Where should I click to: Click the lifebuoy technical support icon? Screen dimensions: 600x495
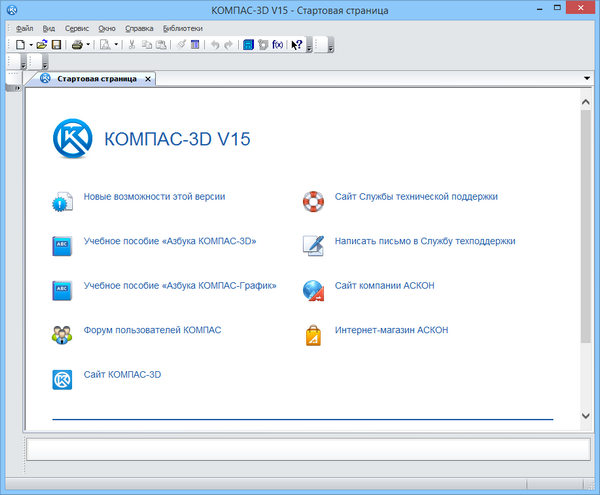pos(313,201)
